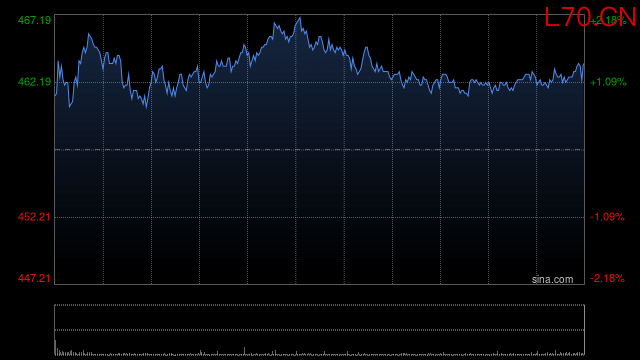640x360 pixels.
Task: Click the -2.18% percentage label
Action: click(x=607, y=279)
